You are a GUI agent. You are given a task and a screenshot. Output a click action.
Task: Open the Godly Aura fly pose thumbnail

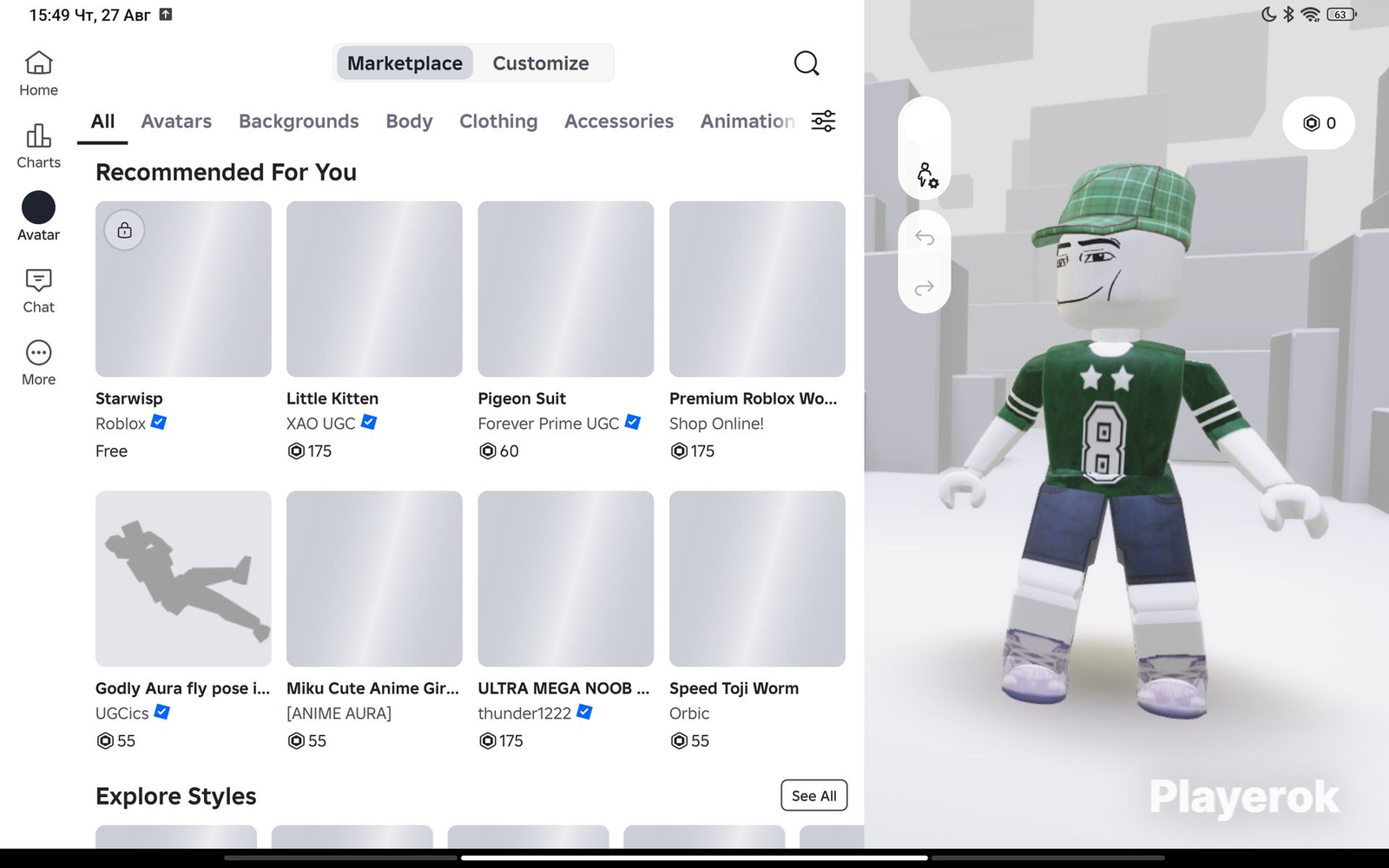(x=183, y=579)
